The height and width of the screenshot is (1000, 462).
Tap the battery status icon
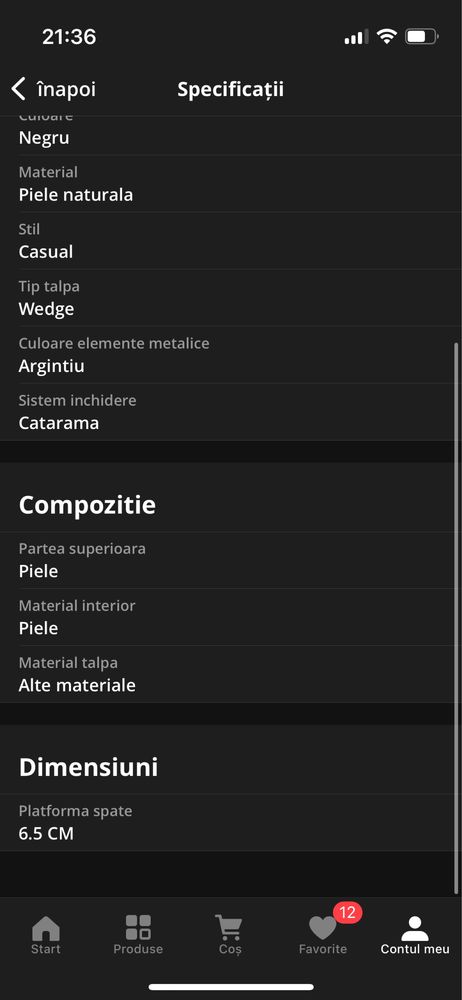point(422,36)
